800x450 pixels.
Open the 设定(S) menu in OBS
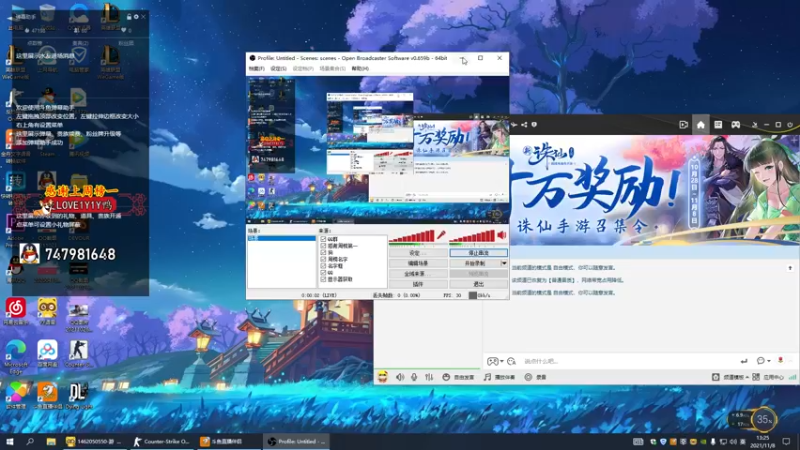278,68
